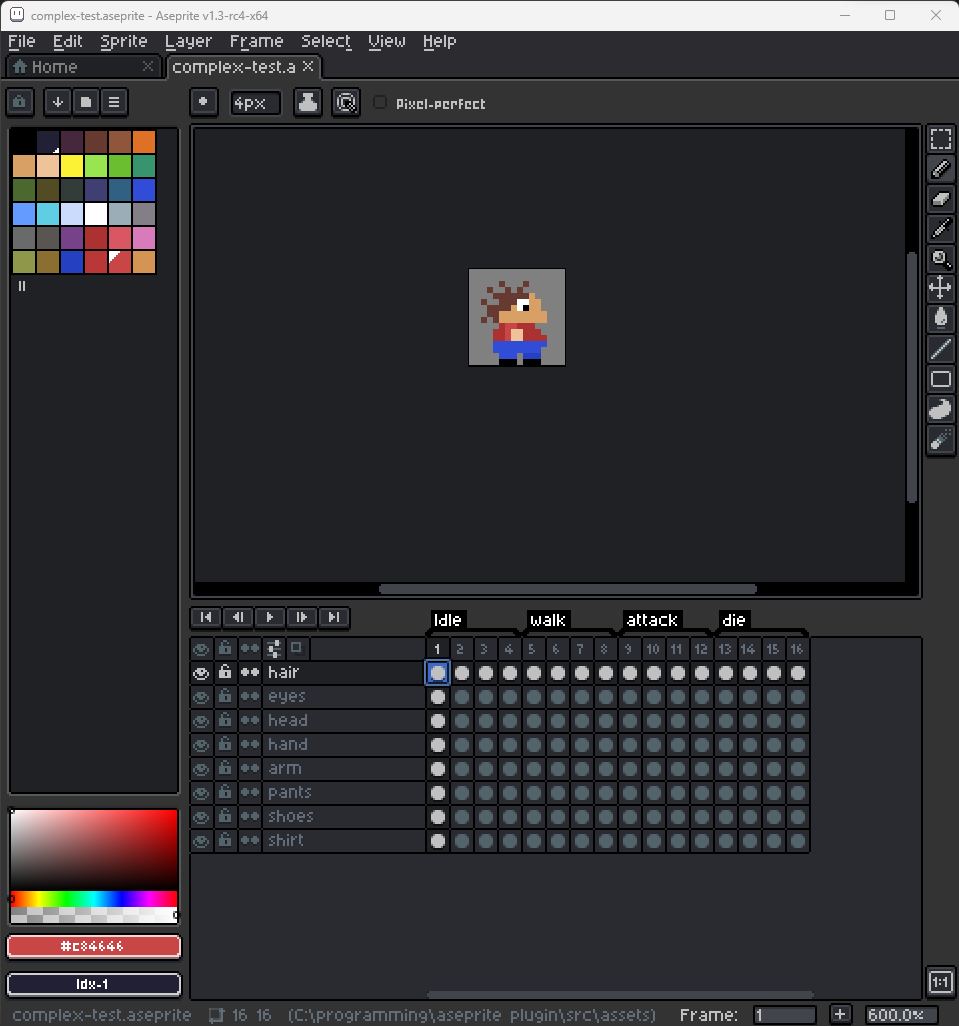Image resolution: width=959 pixels, height=1026 pixels.
Task: Toggle visibility of the hair layer
Action: (x=201, y=673)
